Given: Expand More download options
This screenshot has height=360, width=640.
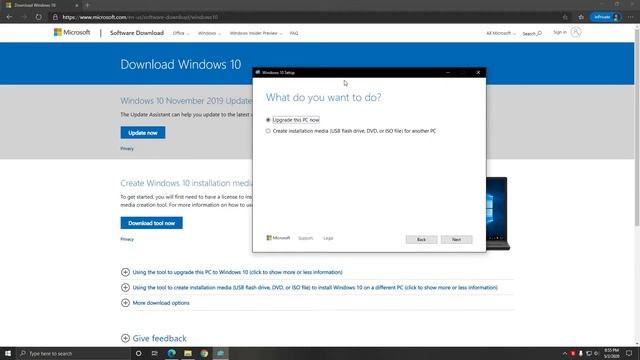Looking at the screenshot, I should (x=156, y=303).
